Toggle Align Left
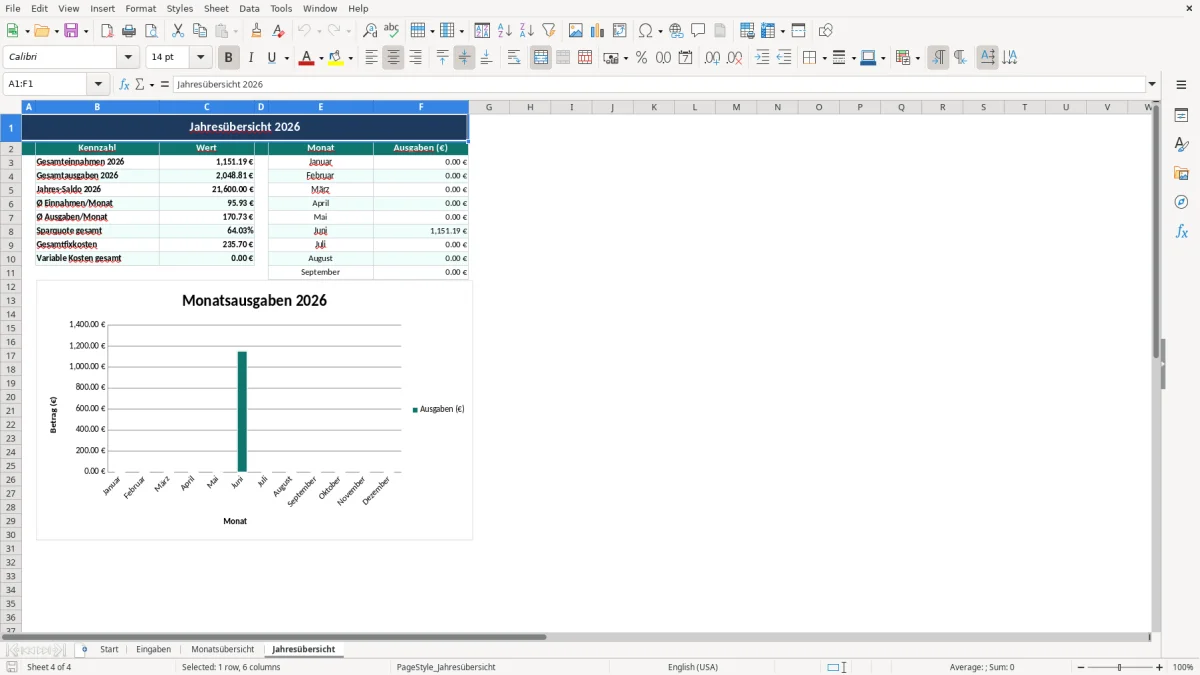Viewport: 1200px width, 675px height. pyautogui.click(x=371, y=58)
